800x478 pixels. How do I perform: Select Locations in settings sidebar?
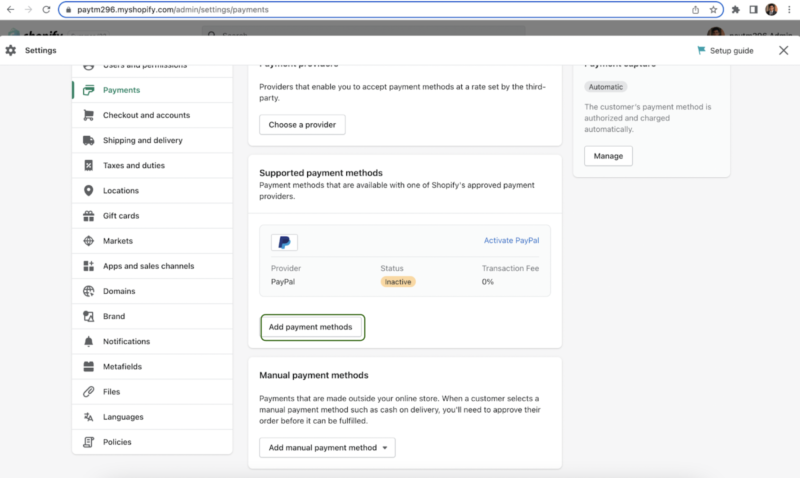152,190
